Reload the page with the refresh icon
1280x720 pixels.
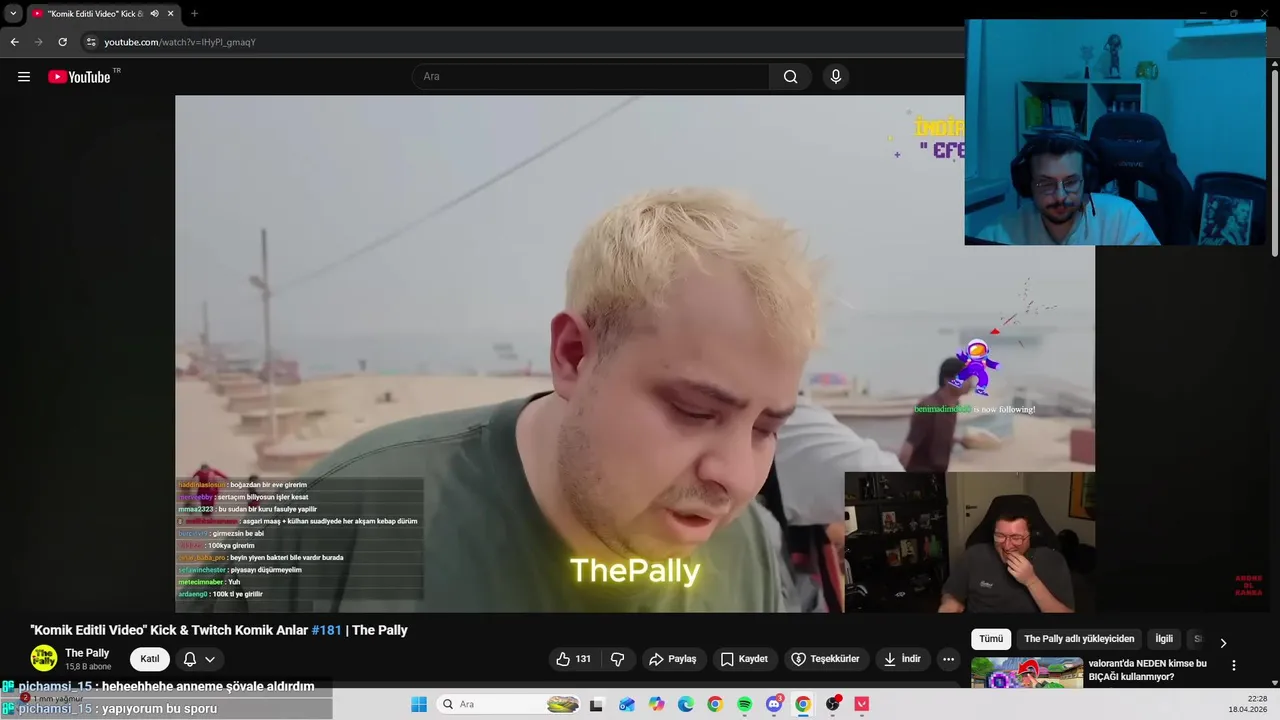click(x=62, y=42)
